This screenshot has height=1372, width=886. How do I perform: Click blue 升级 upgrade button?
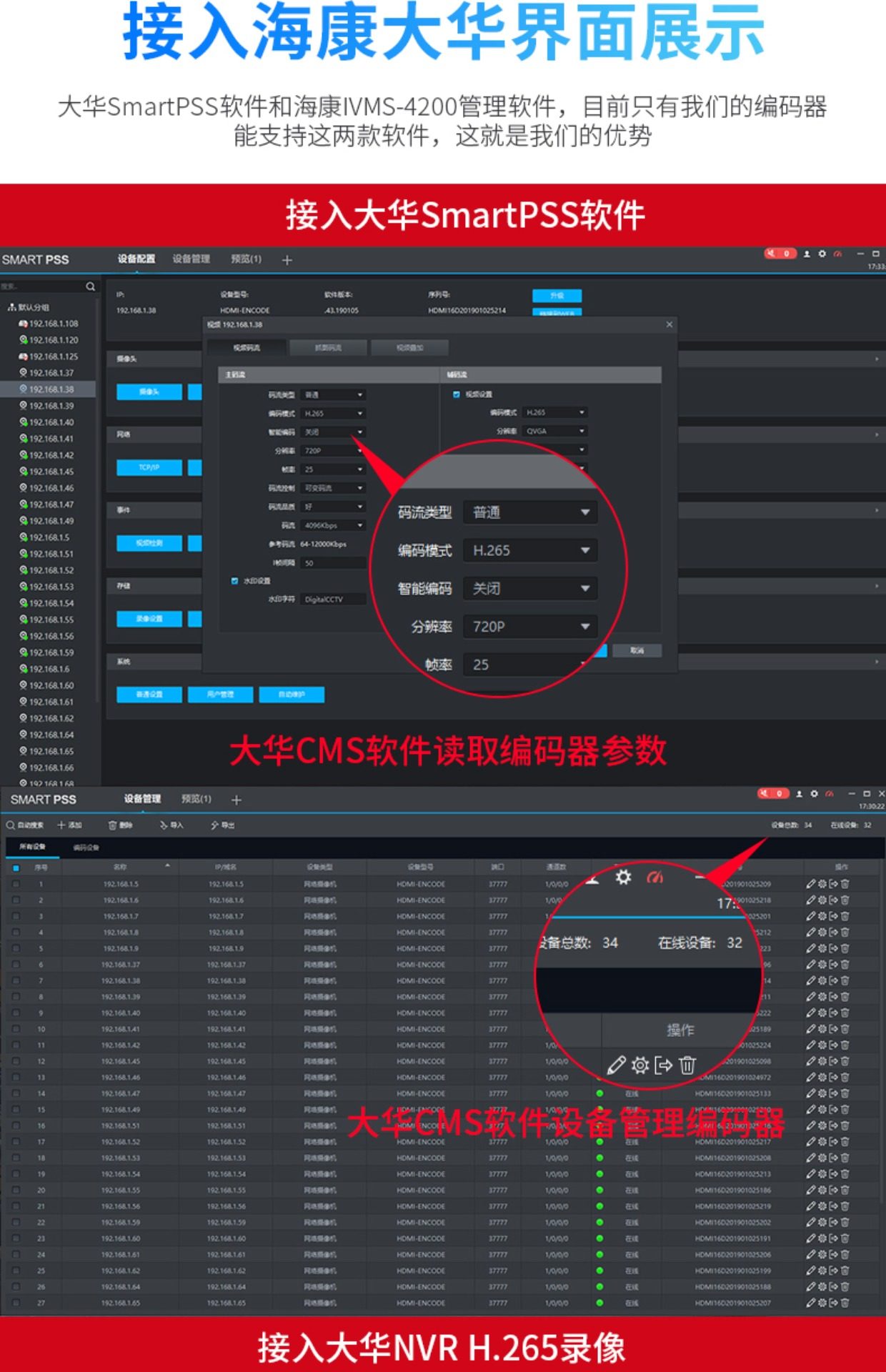coord(557,296)
